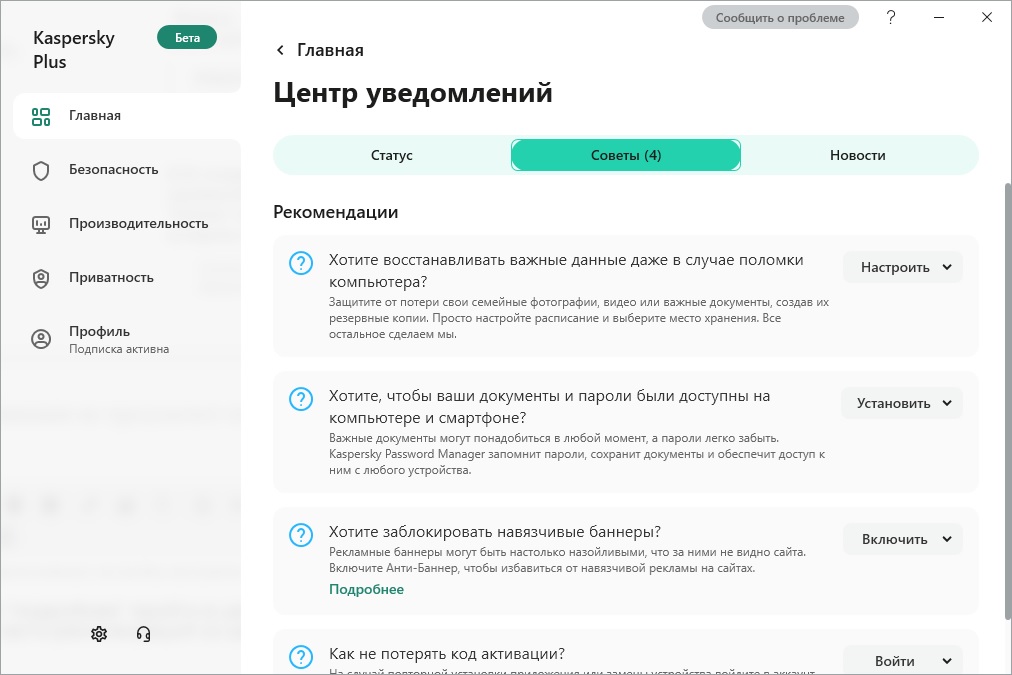Click the question icon on the activation code tip

click(301, 657)
